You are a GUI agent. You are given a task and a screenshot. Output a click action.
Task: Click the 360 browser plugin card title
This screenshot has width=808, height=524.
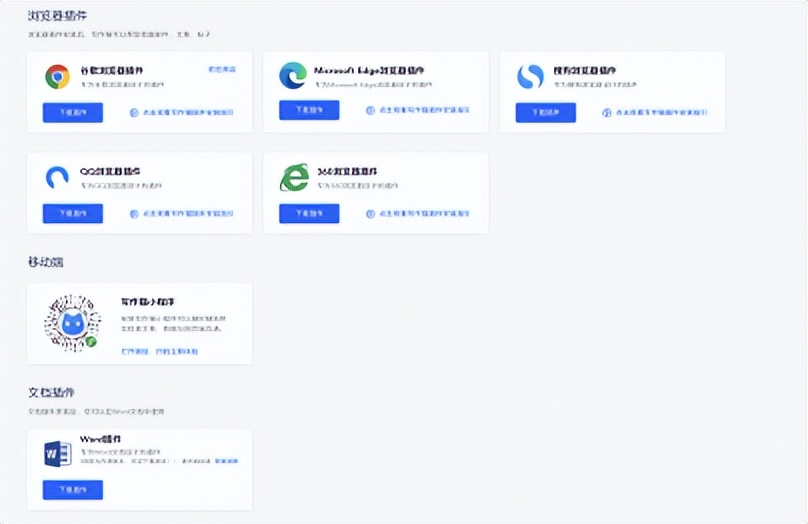pos(347,171)
